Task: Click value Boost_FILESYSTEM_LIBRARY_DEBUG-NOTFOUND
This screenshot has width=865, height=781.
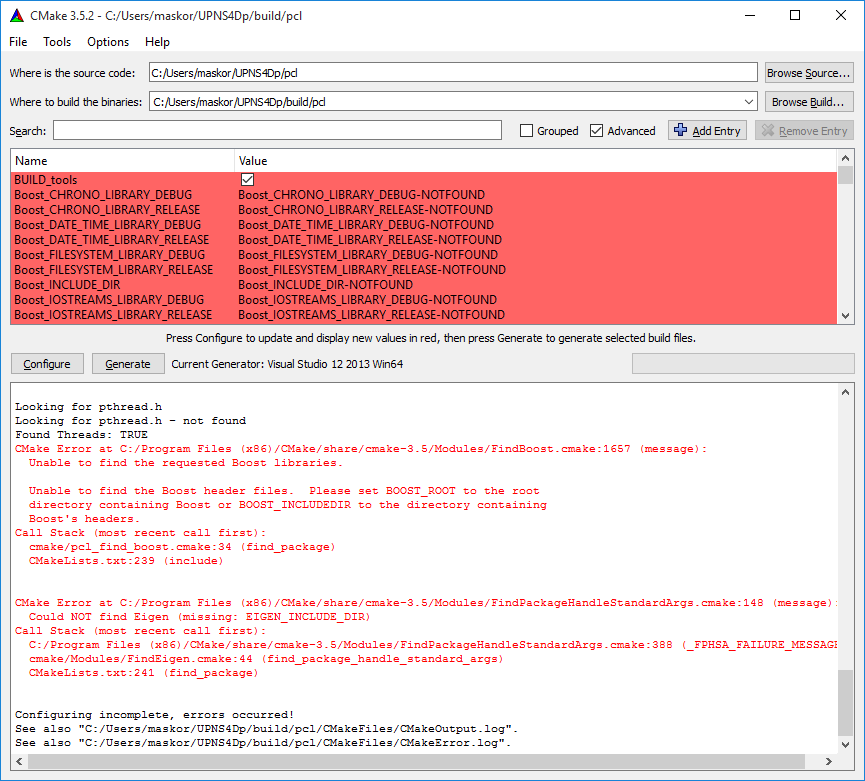Action: pos(368,255)
